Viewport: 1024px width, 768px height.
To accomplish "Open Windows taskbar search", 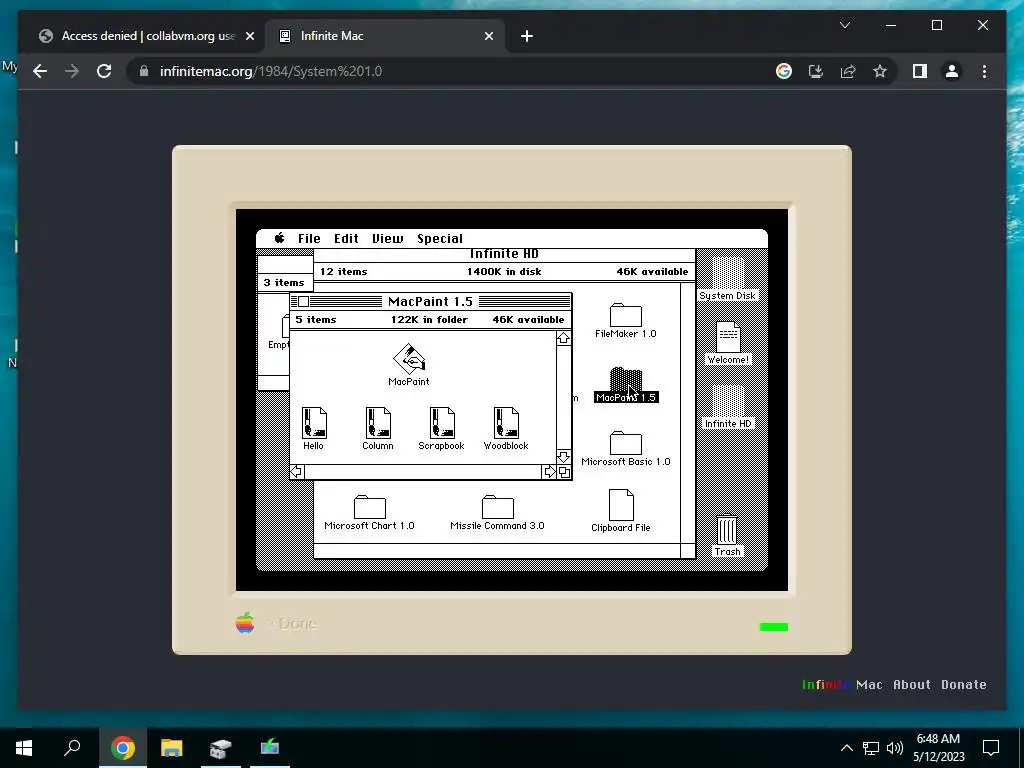I will pyautogui.click(x=72, y=747).
